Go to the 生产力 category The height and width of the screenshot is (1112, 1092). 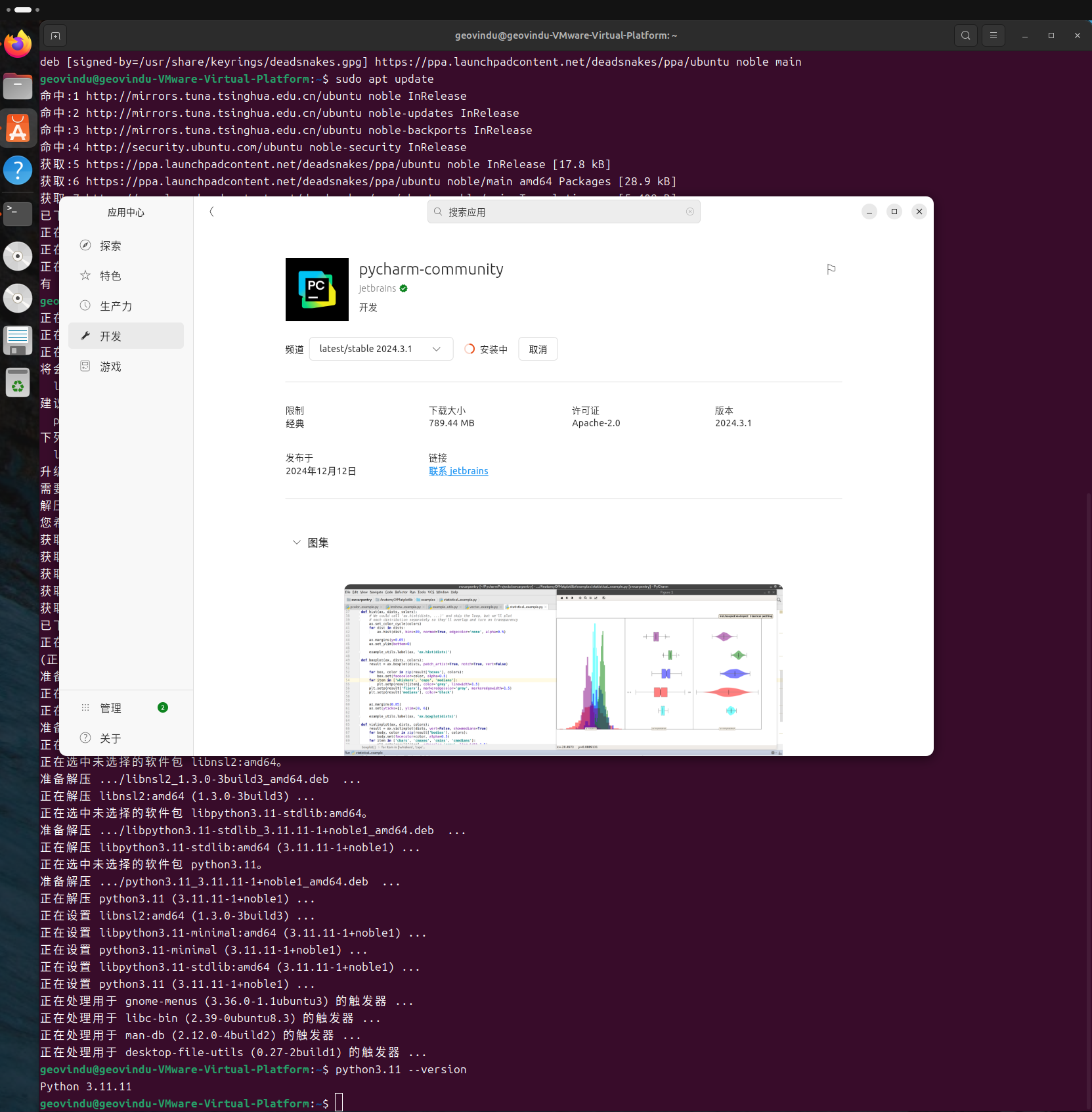(x=126, y=306)
